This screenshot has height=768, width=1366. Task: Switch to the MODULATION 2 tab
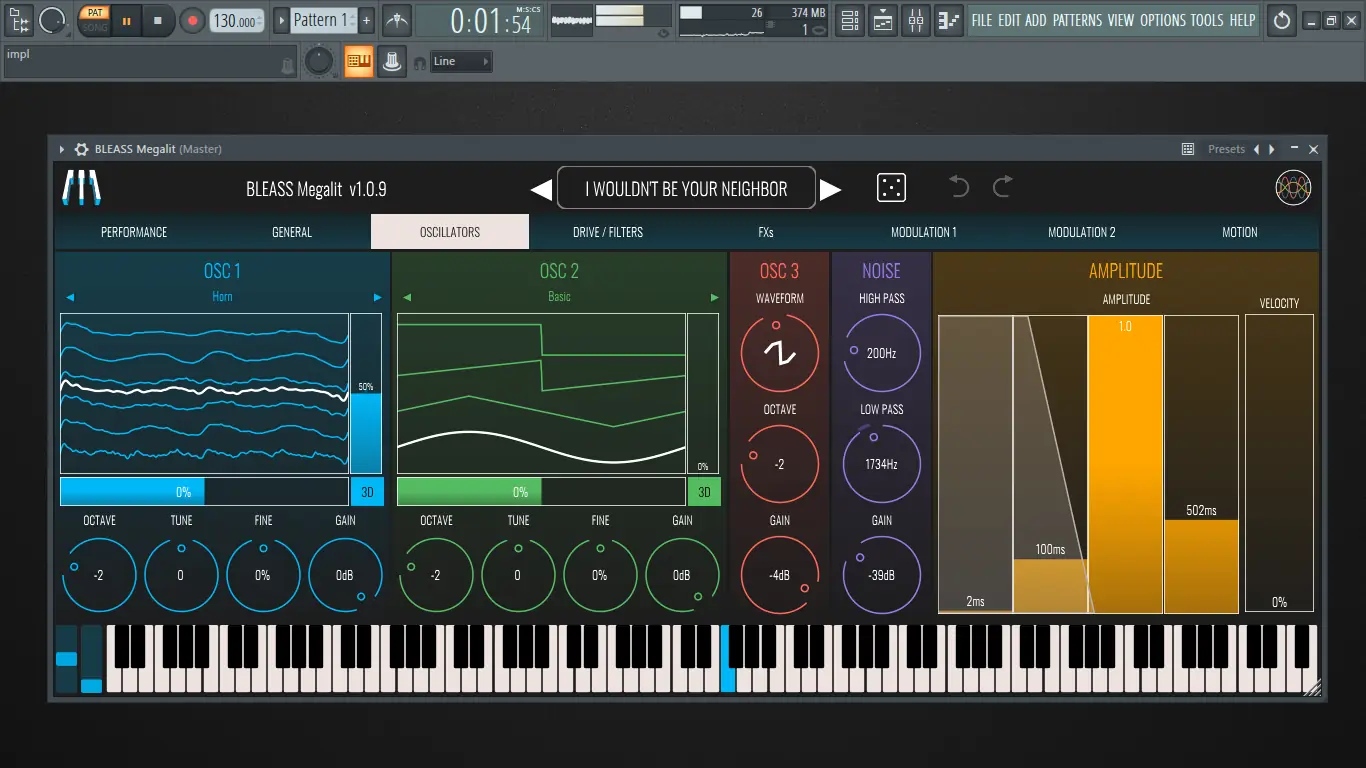(x=1082, y=232)
